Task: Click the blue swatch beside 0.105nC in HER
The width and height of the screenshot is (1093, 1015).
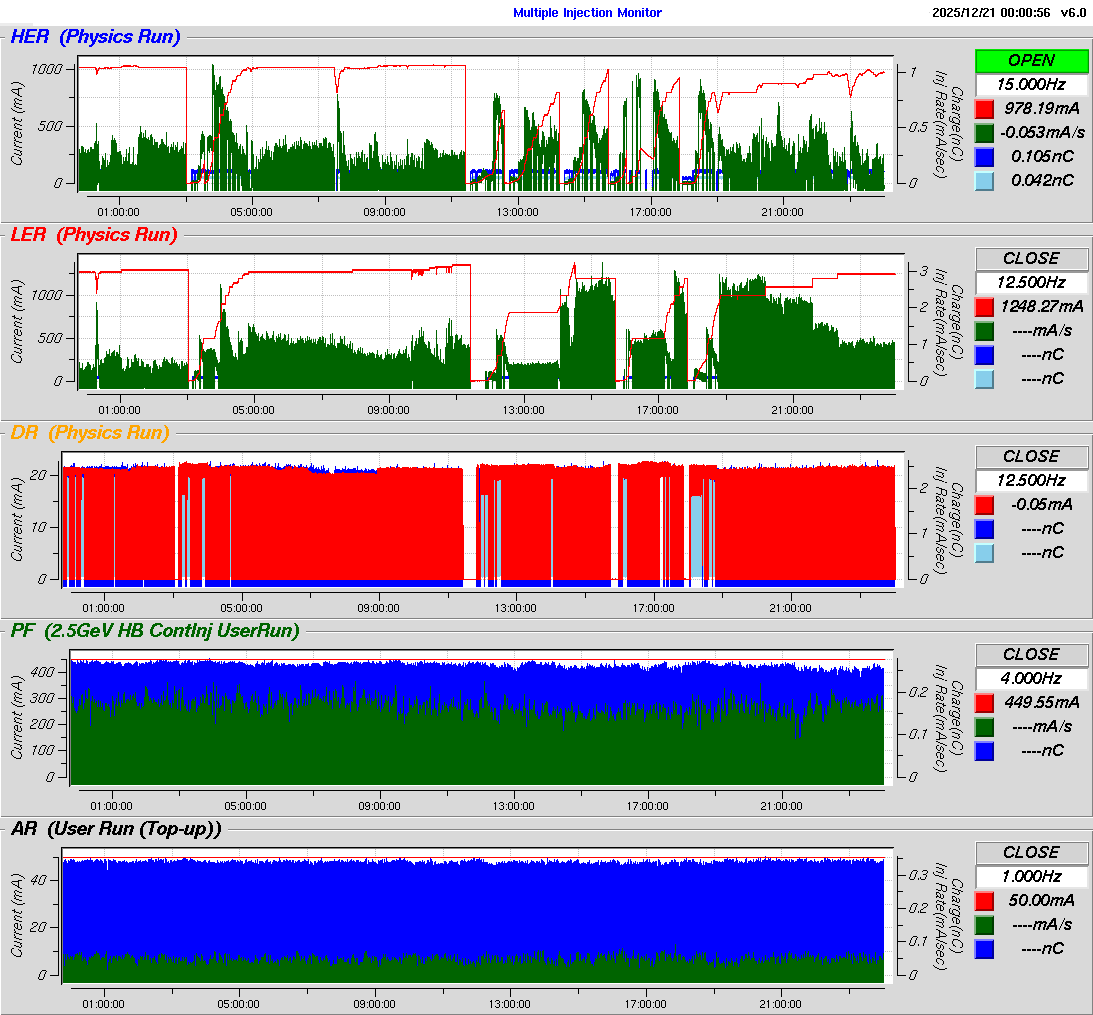Action: 984,157
